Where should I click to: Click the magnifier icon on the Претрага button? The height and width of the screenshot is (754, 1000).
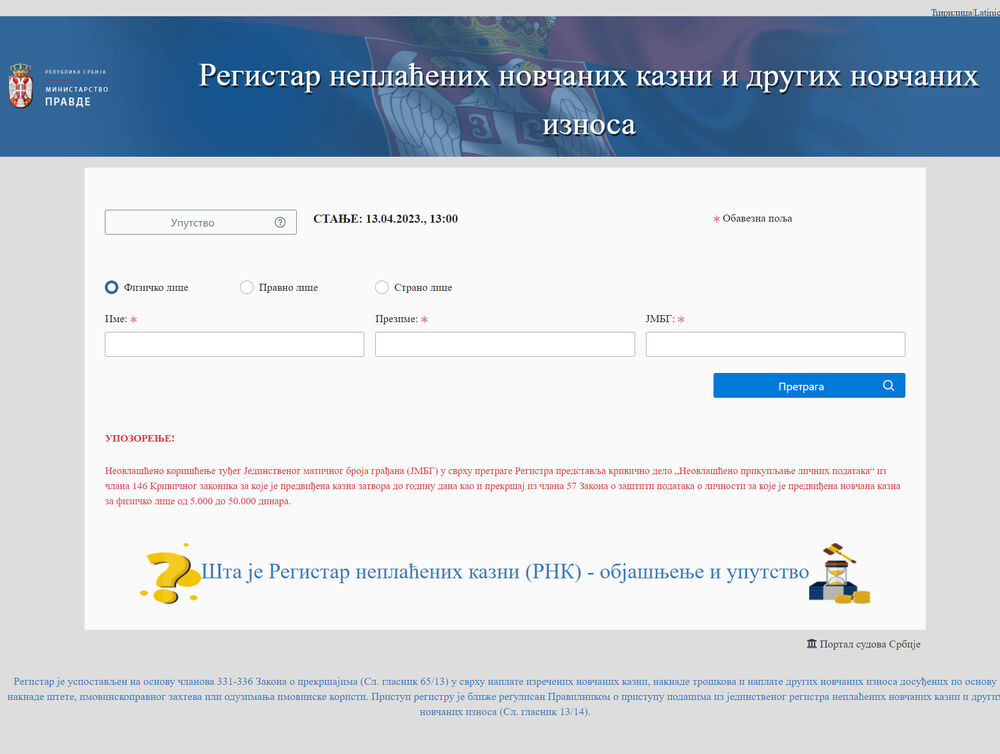[x=887, y=385]
